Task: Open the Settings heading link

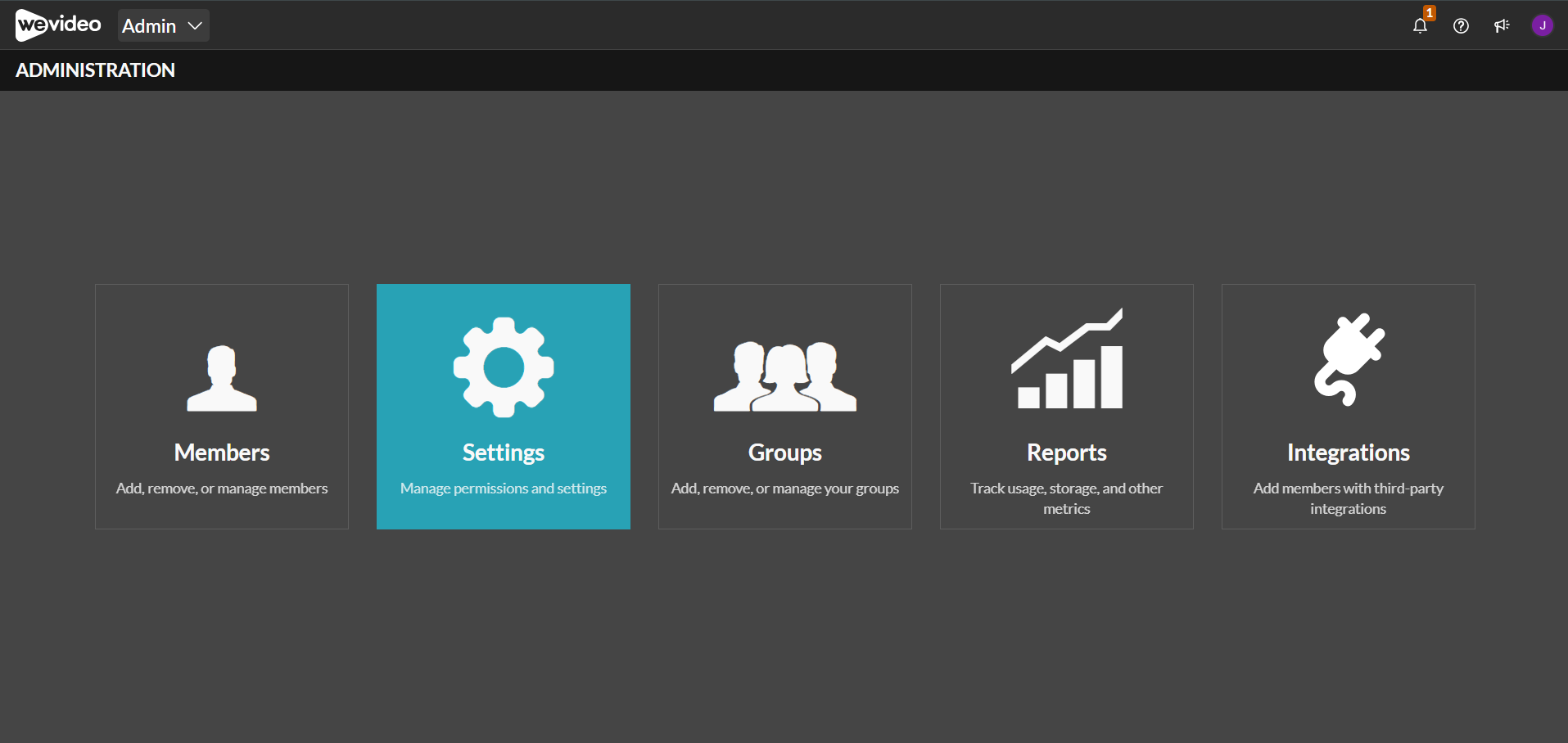Action: [504, 453]
